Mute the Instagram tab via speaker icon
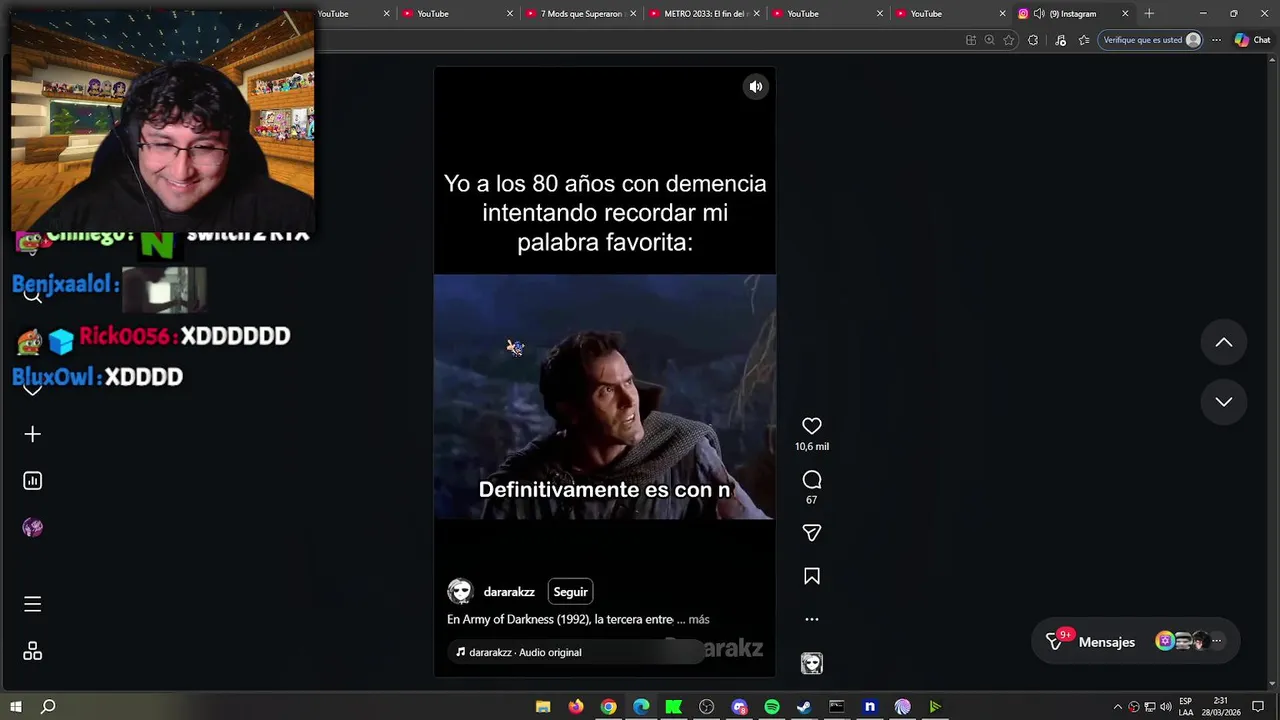 point(1039,14)
